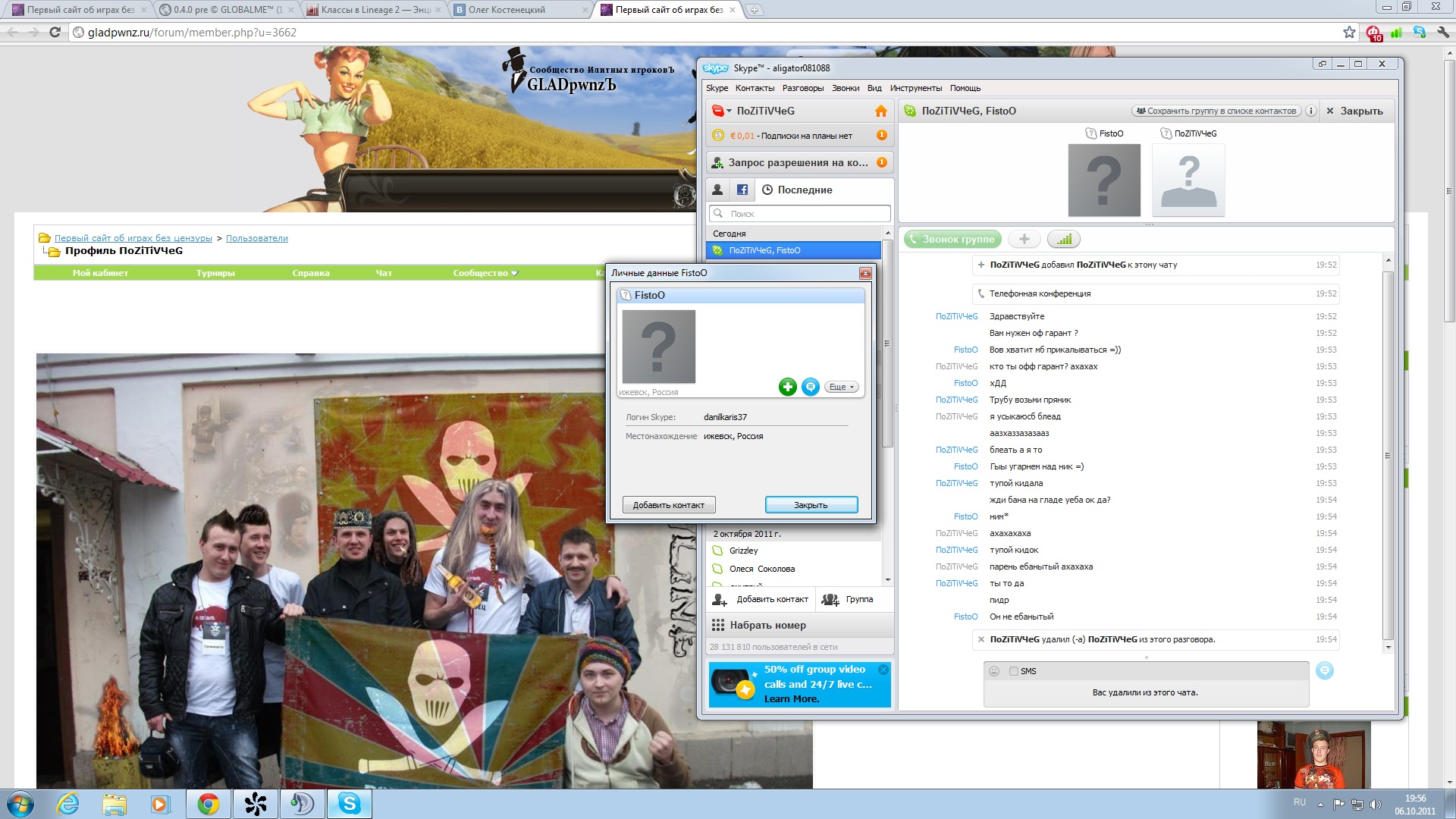The width and height of the screenshot is (1456, 819).
Task: Click the Пользователи breadcrumb link
Action: 256,238
